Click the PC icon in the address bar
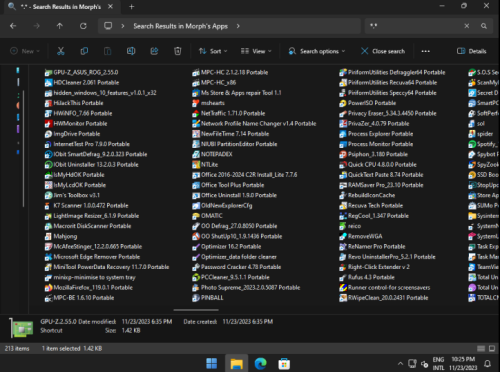The height and width of the screenshot is (372, 500). 108,26
